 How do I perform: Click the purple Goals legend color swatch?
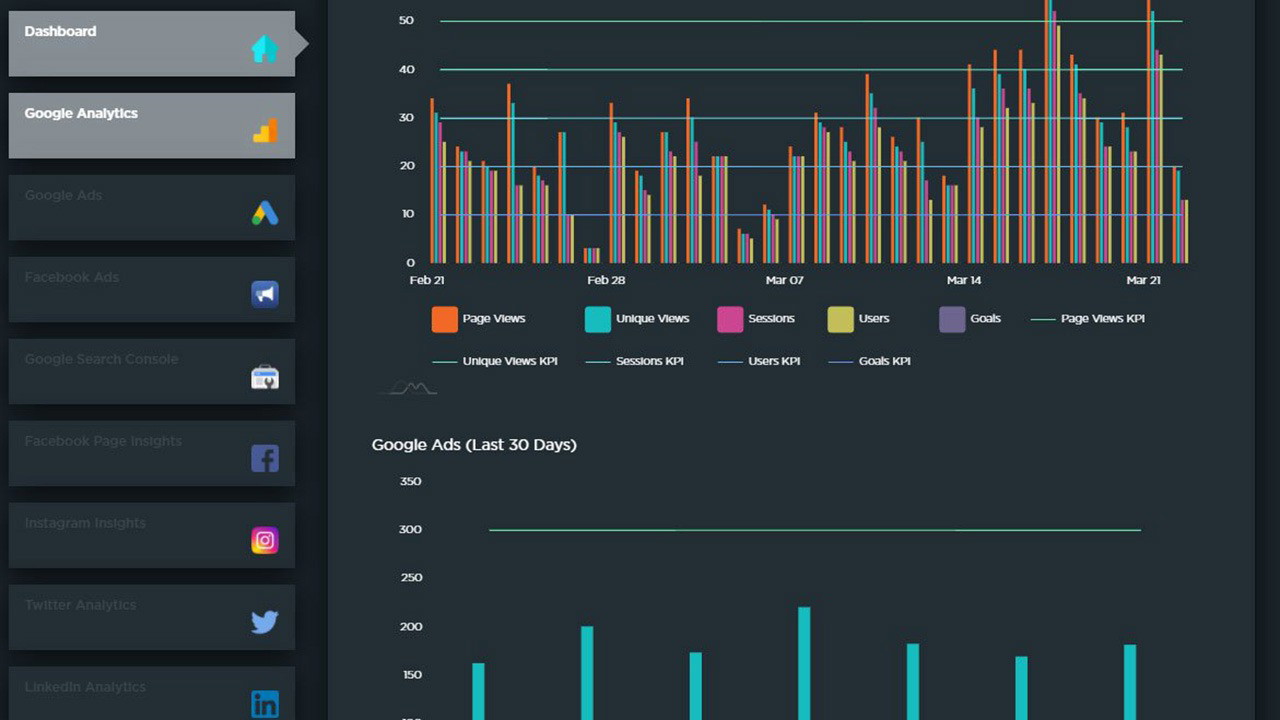click(x=952, y=319)
